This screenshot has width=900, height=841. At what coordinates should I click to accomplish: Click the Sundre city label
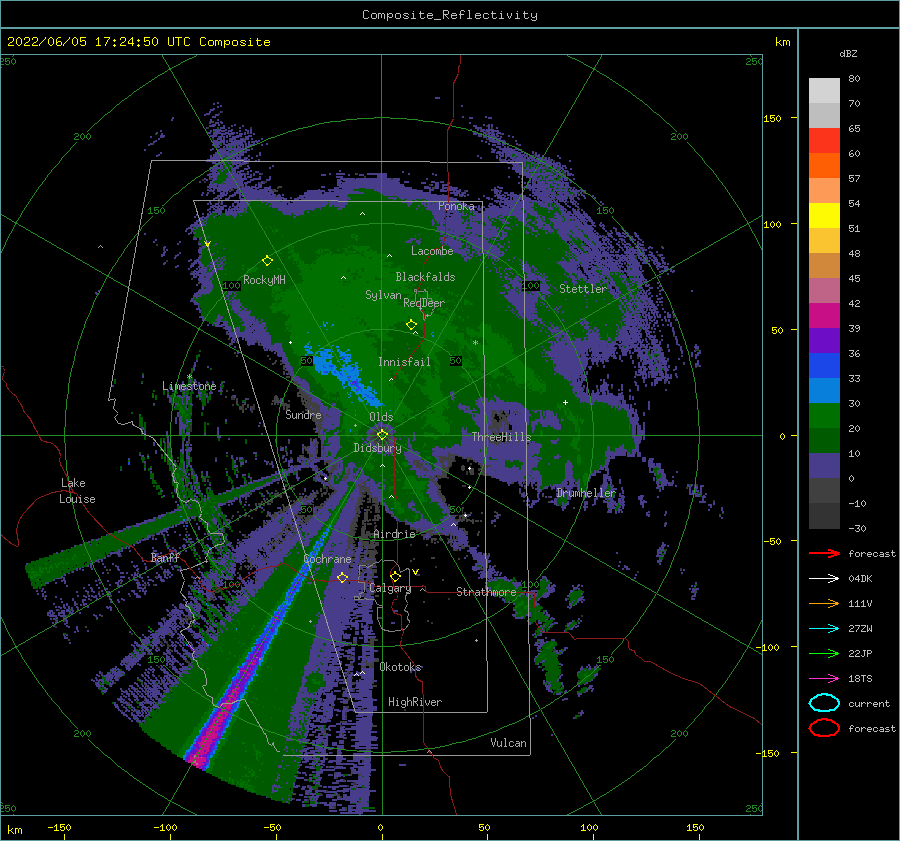click(304, 414)
